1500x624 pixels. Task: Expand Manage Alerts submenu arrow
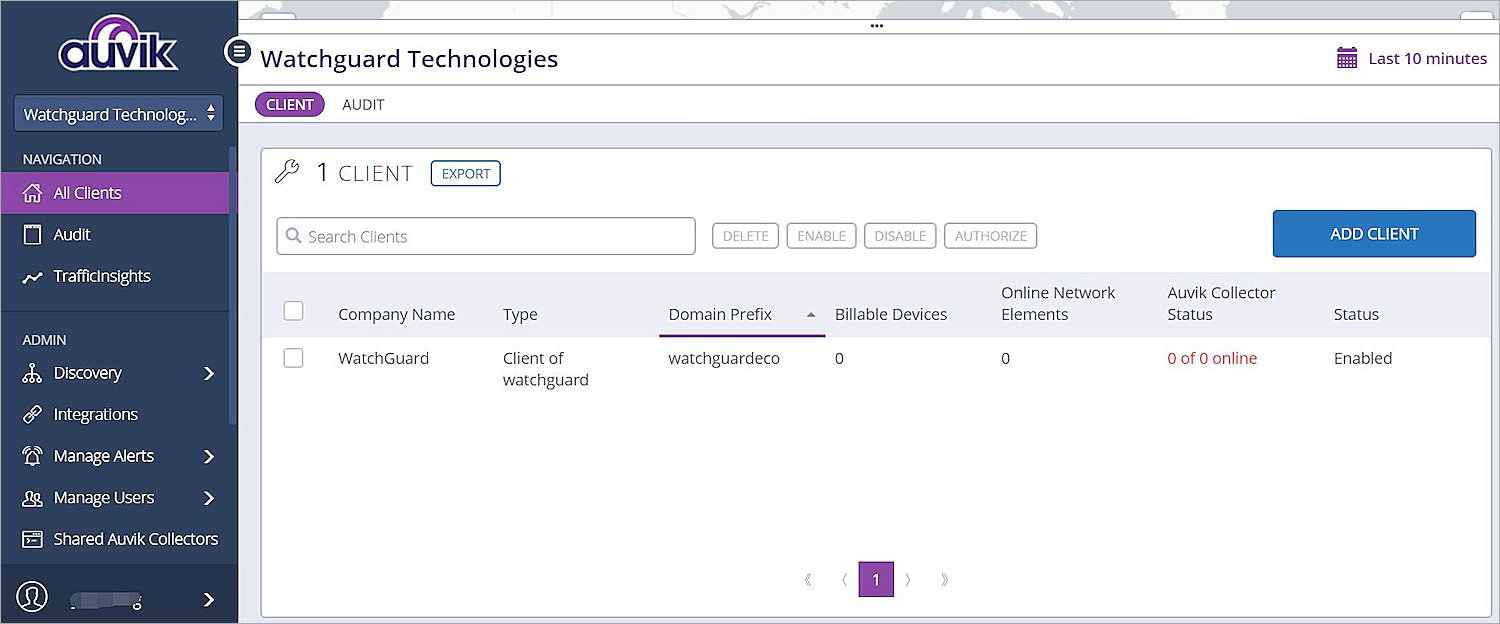208,456
